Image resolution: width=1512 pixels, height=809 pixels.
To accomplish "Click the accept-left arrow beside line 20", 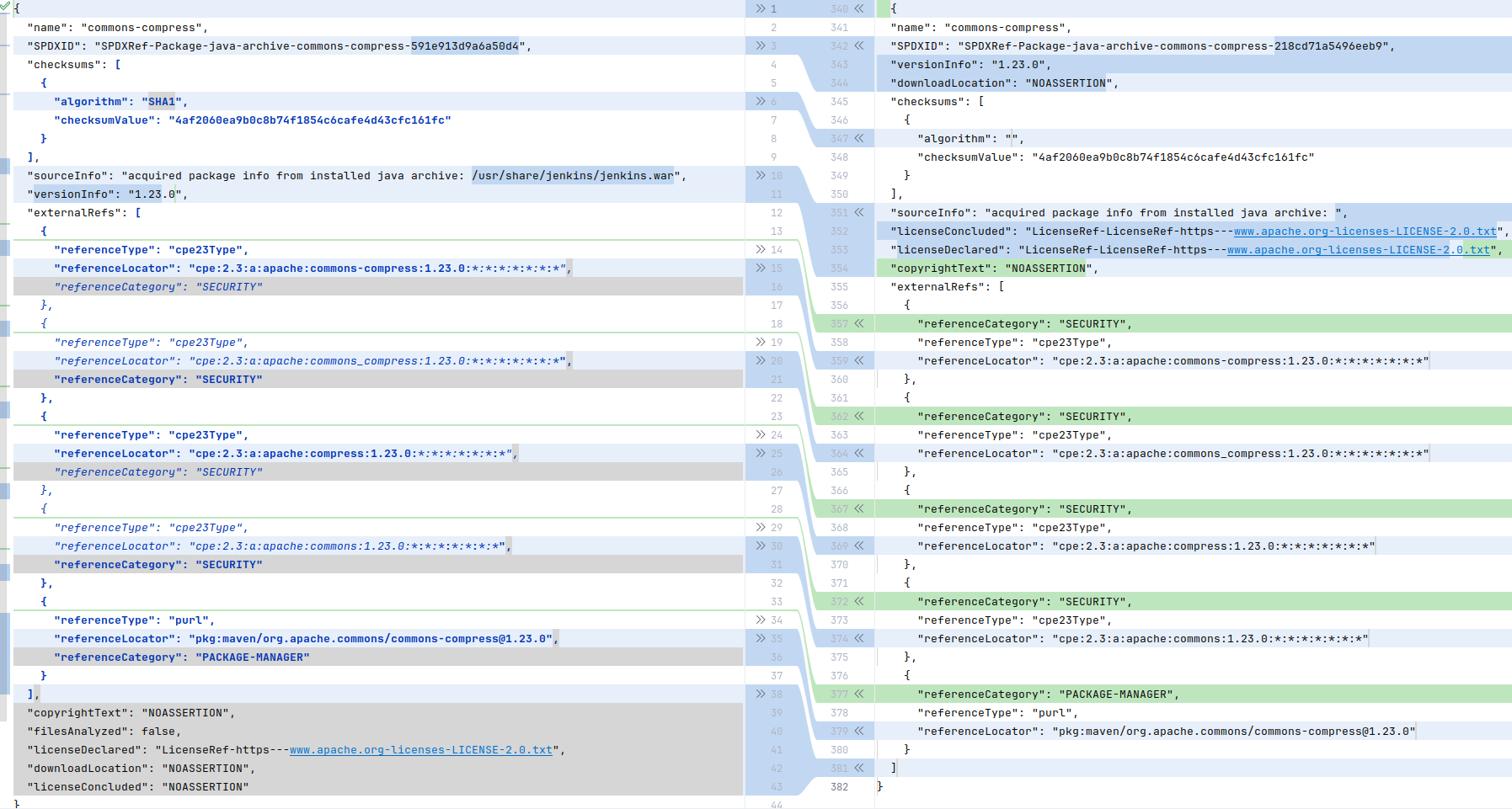I will tap(761, 360).
